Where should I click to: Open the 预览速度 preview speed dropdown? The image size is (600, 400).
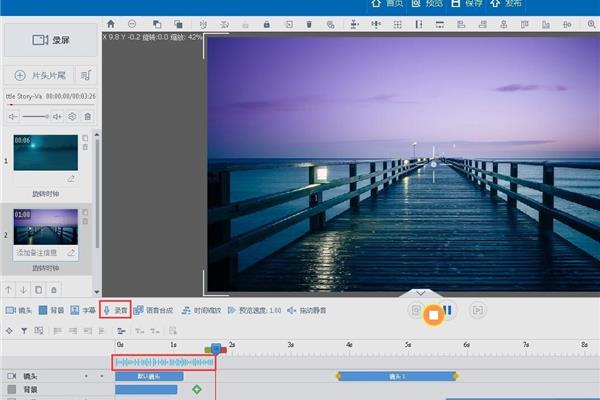[255, 310]
